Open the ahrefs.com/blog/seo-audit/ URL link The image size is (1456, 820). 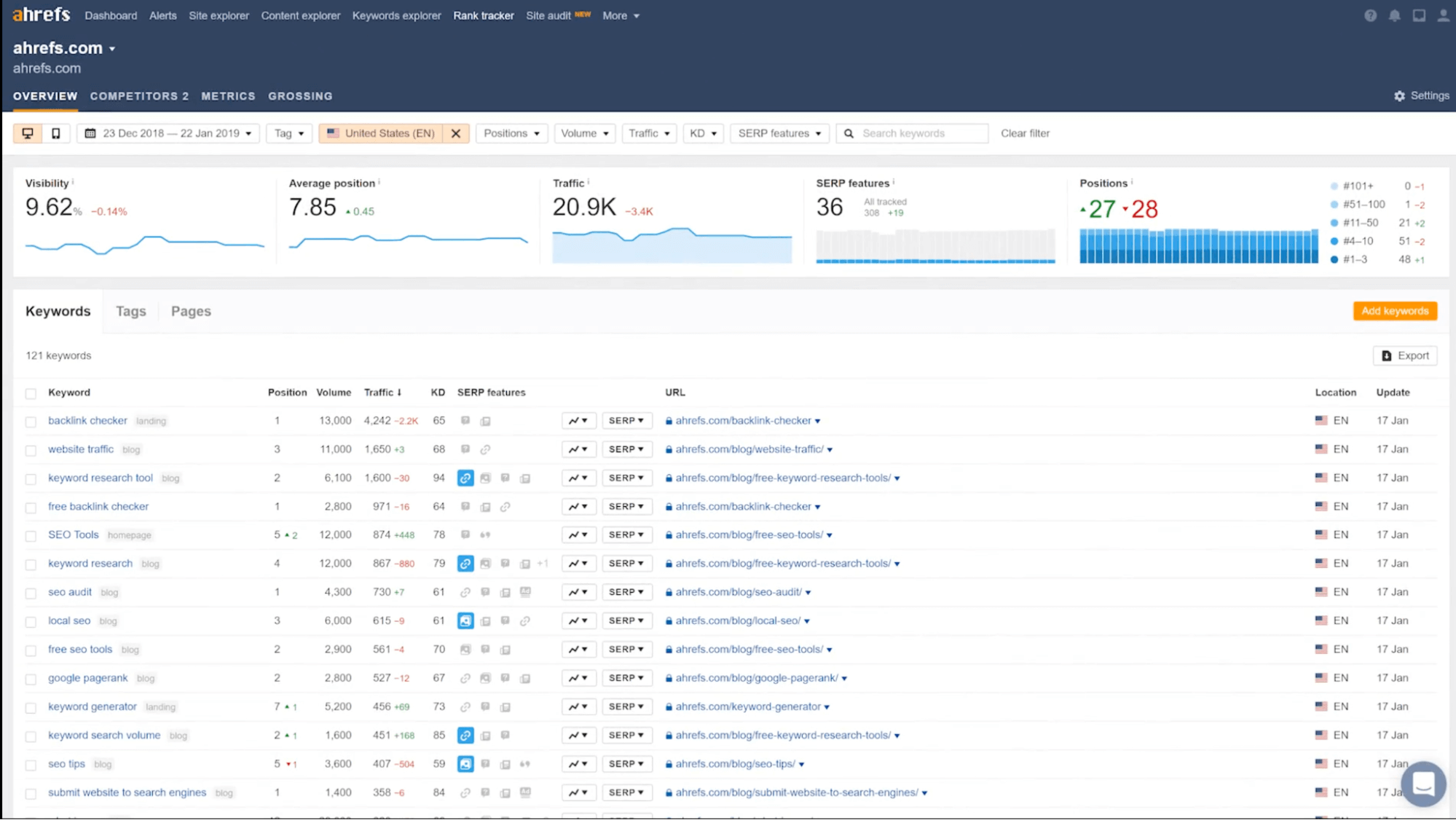[x=738, y=592]
